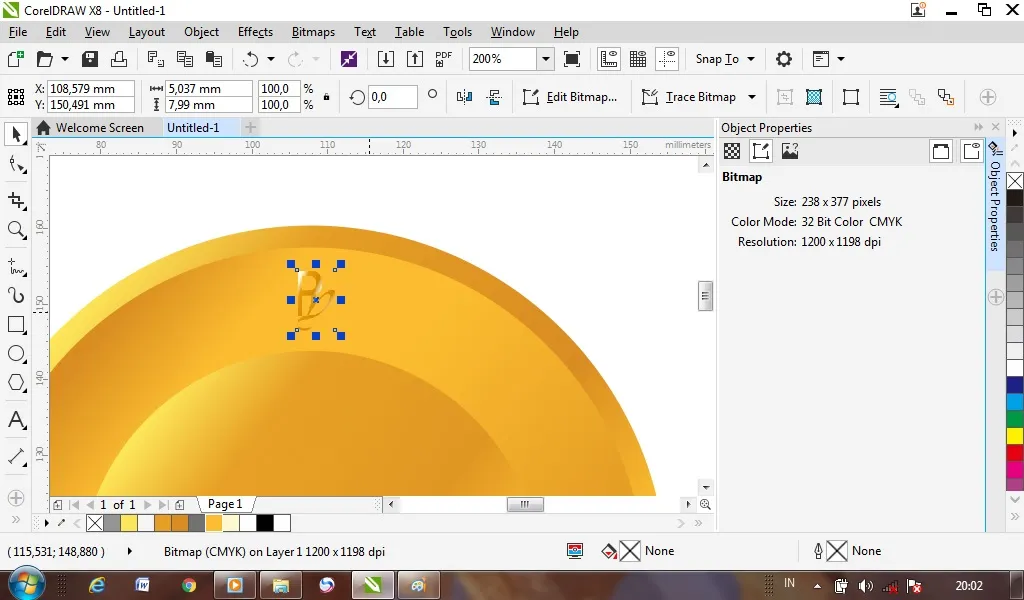Choose the Polygon tool

click(16, 383)
